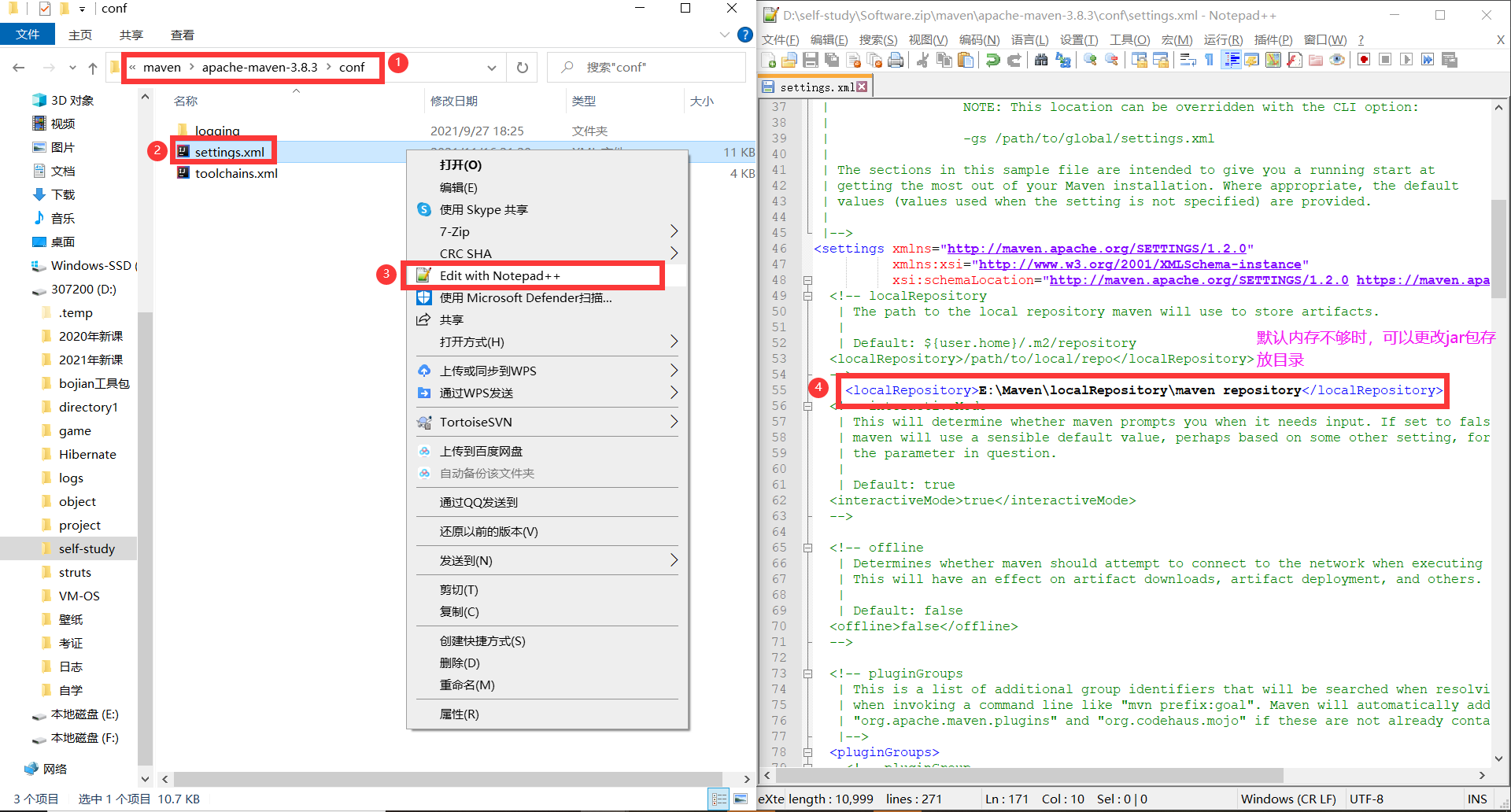Screen dimensions: 1511x812
Task: Collapse the fold marker at line 49
Action: click(807, 296)
